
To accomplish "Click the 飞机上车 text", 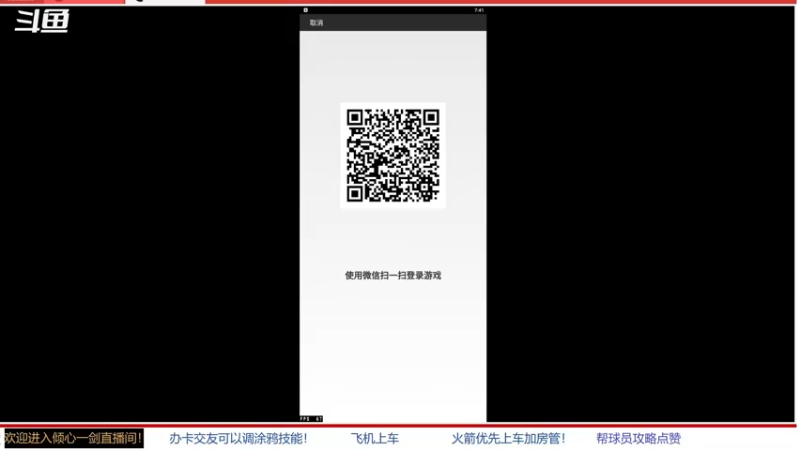I will pos(375,439).
